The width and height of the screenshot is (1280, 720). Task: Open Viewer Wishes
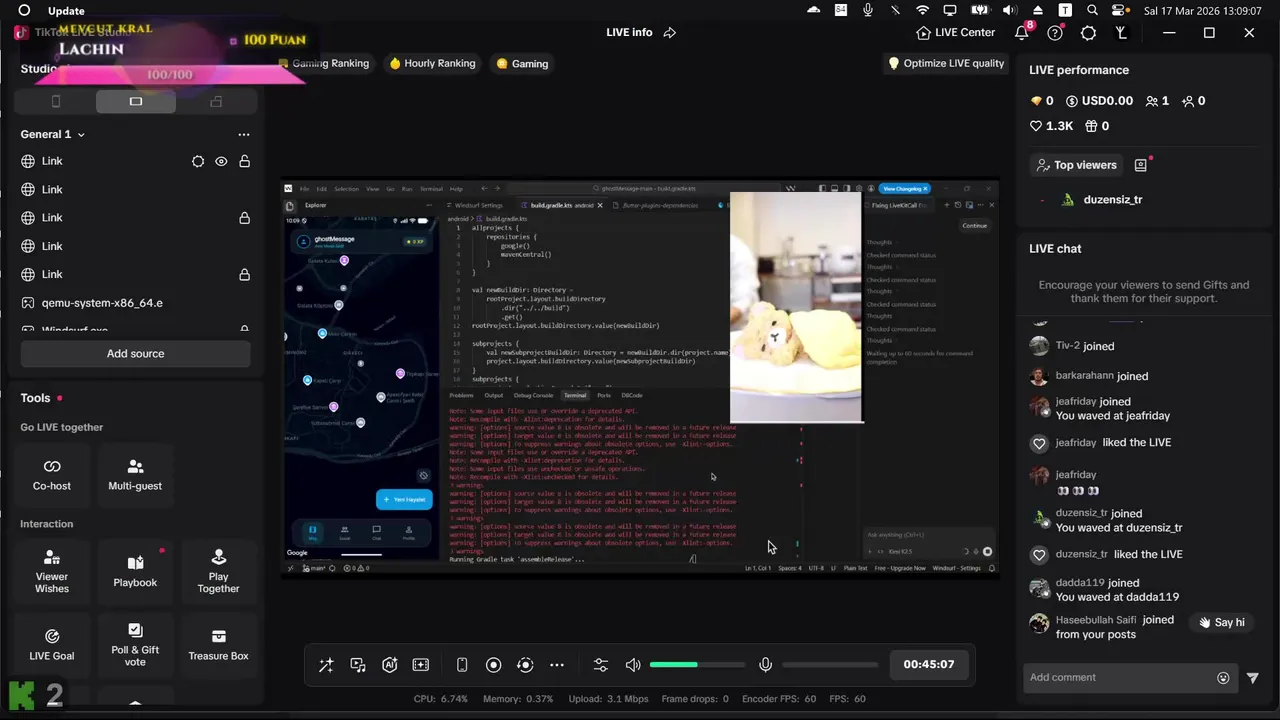tap(52, 570)
